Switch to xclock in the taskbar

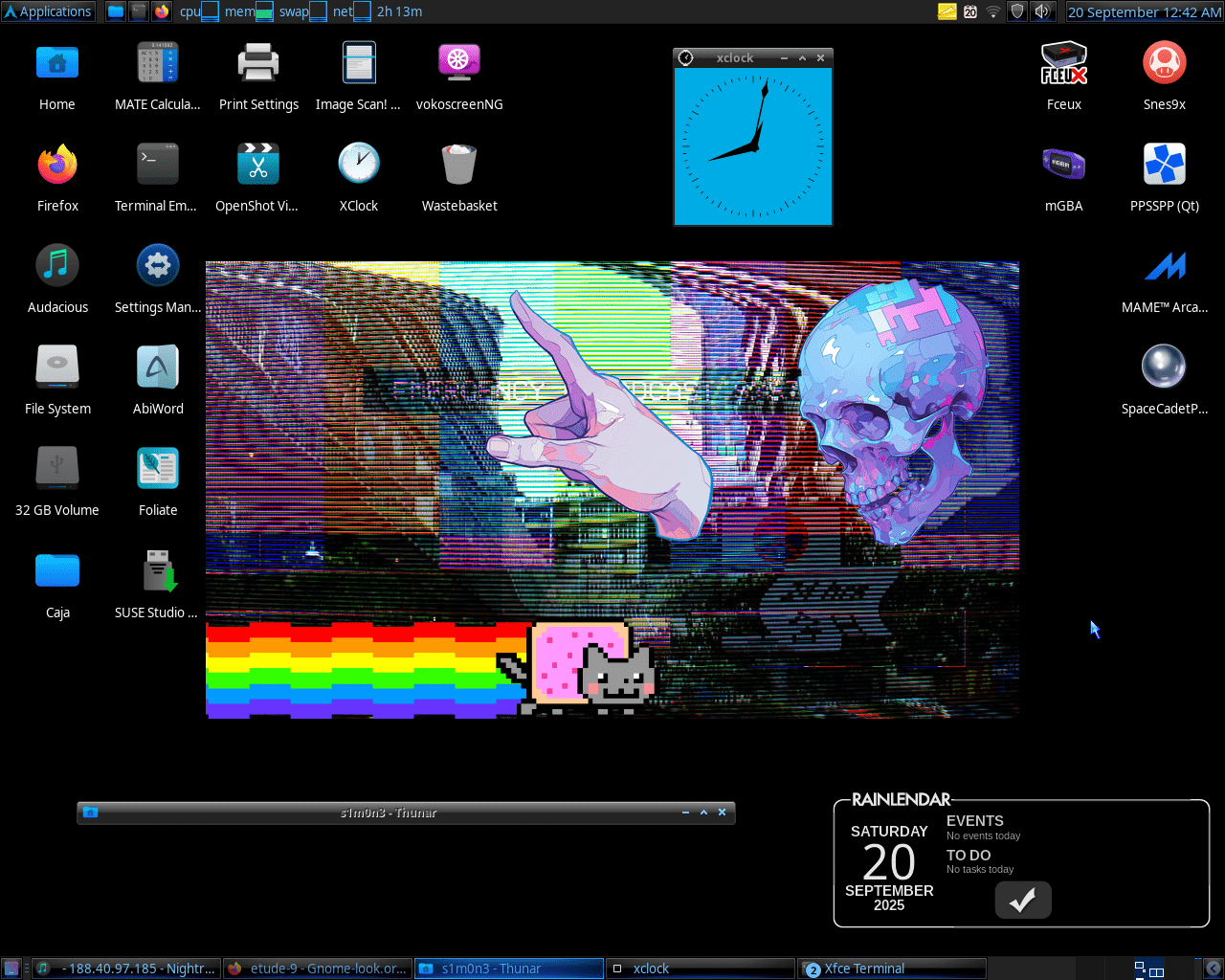pos(700,969)
